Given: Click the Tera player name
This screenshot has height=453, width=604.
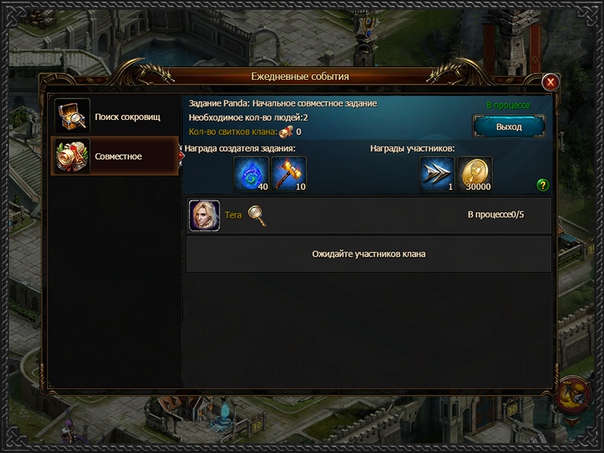Looking at the screenshot, I should 233,215.
